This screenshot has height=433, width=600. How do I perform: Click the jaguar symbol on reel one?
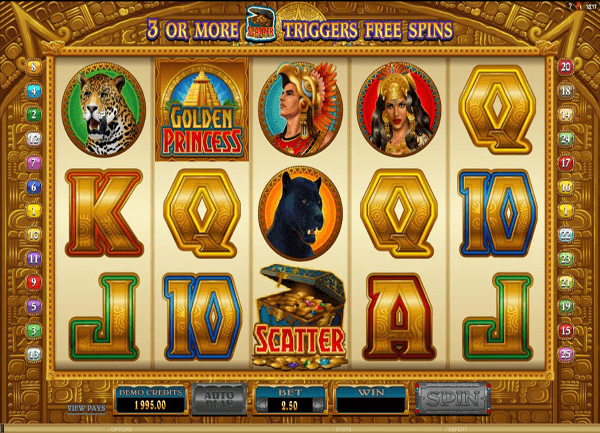(104, 110)
